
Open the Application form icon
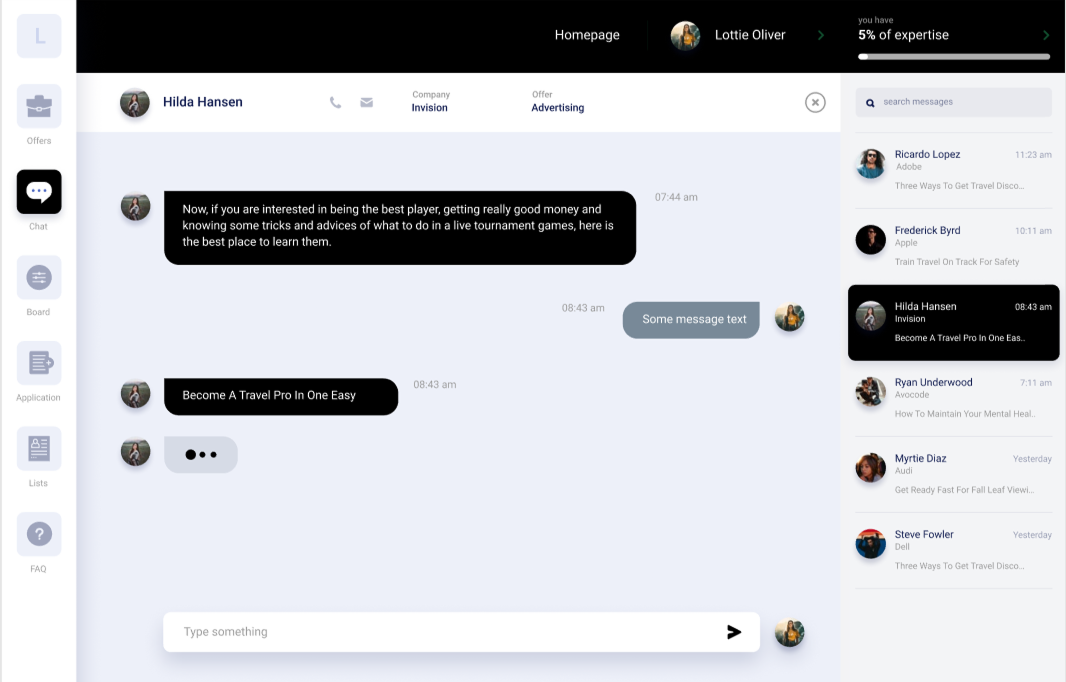coord(39,363)
